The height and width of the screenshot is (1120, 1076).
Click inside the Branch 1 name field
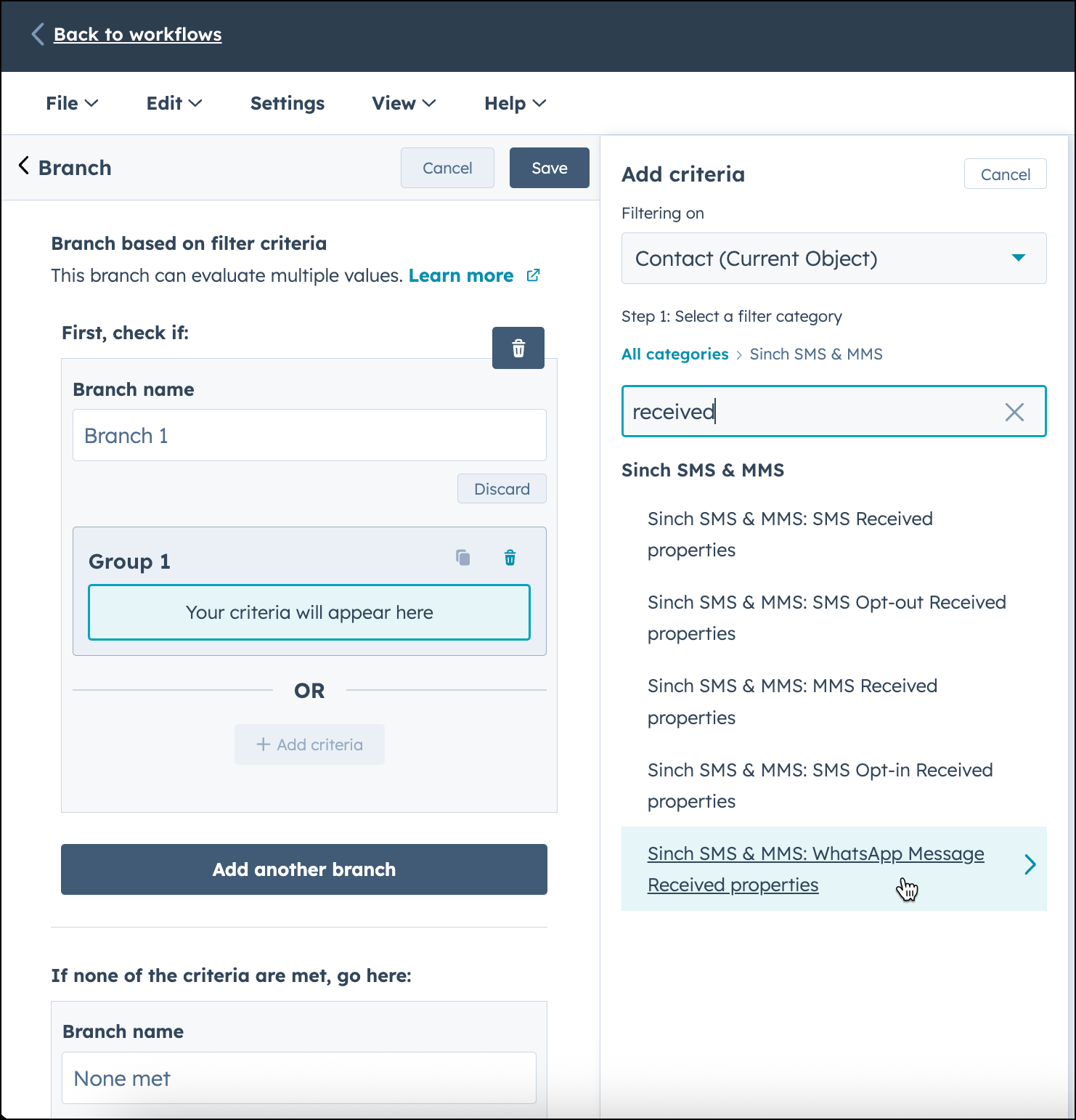[309, 435]
